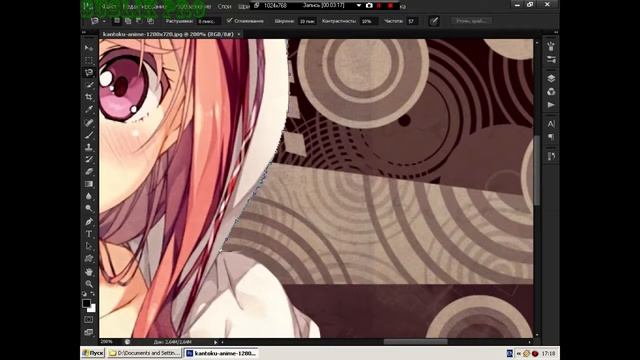Choose Intersect with selection mode
The image size is (640, 360).
click(x=150, y=21)
